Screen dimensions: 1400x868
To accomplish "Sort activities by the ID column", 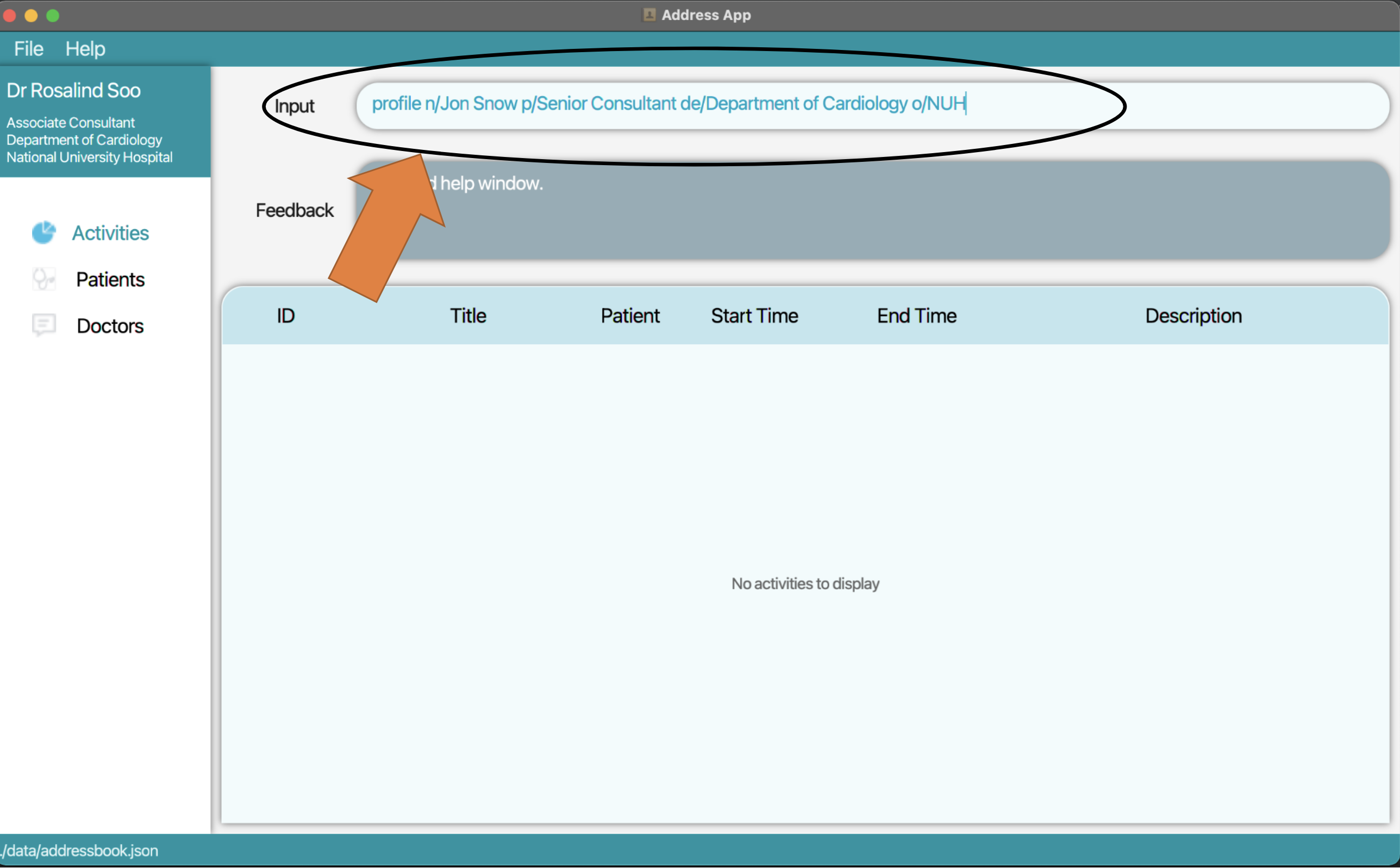I will tap(285, 315).
